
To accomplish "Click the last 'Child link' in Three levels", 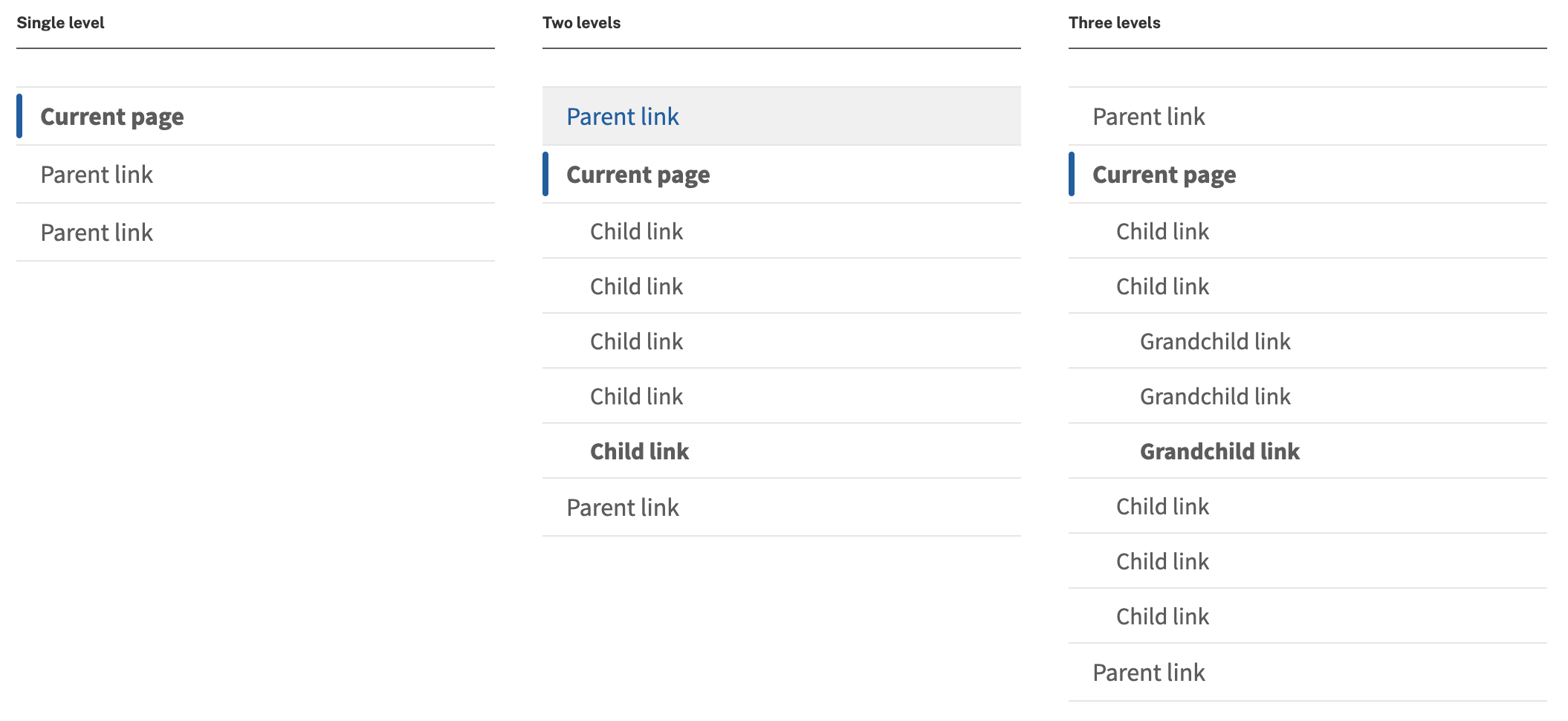I will coord(1162,616).
